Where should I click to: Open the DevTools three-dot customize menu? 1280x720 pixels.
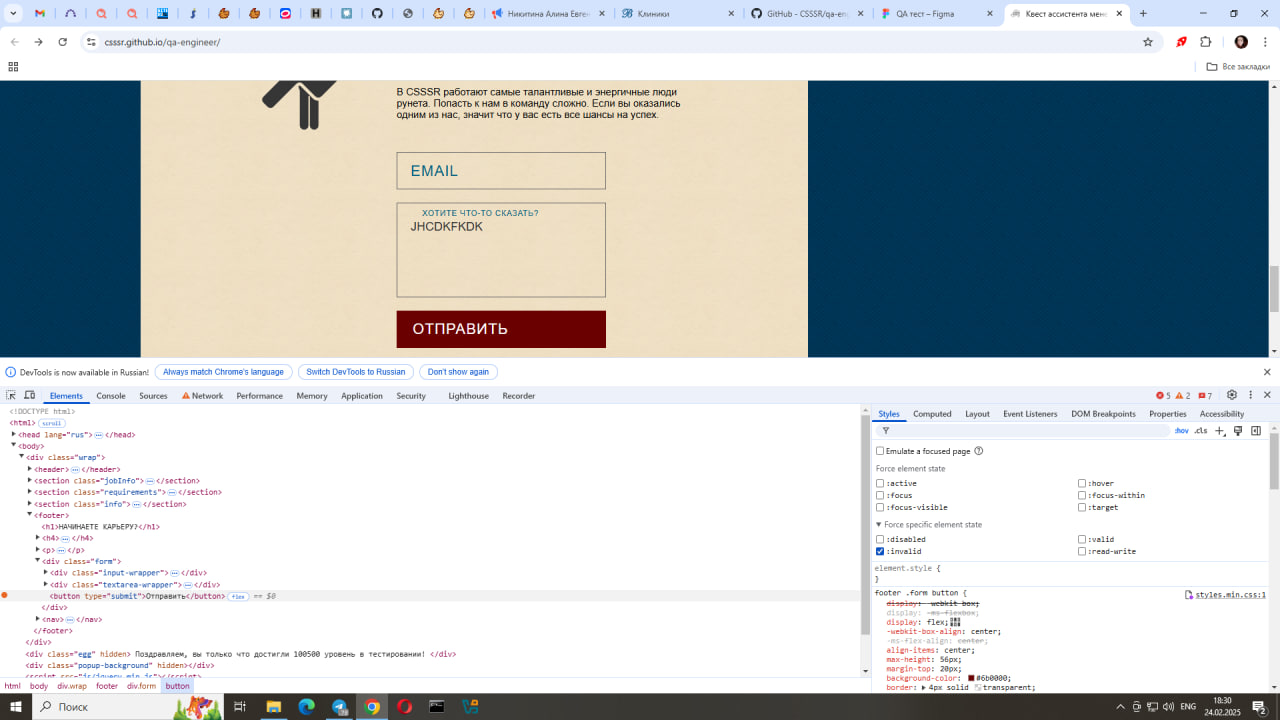tap(1250, 395)
